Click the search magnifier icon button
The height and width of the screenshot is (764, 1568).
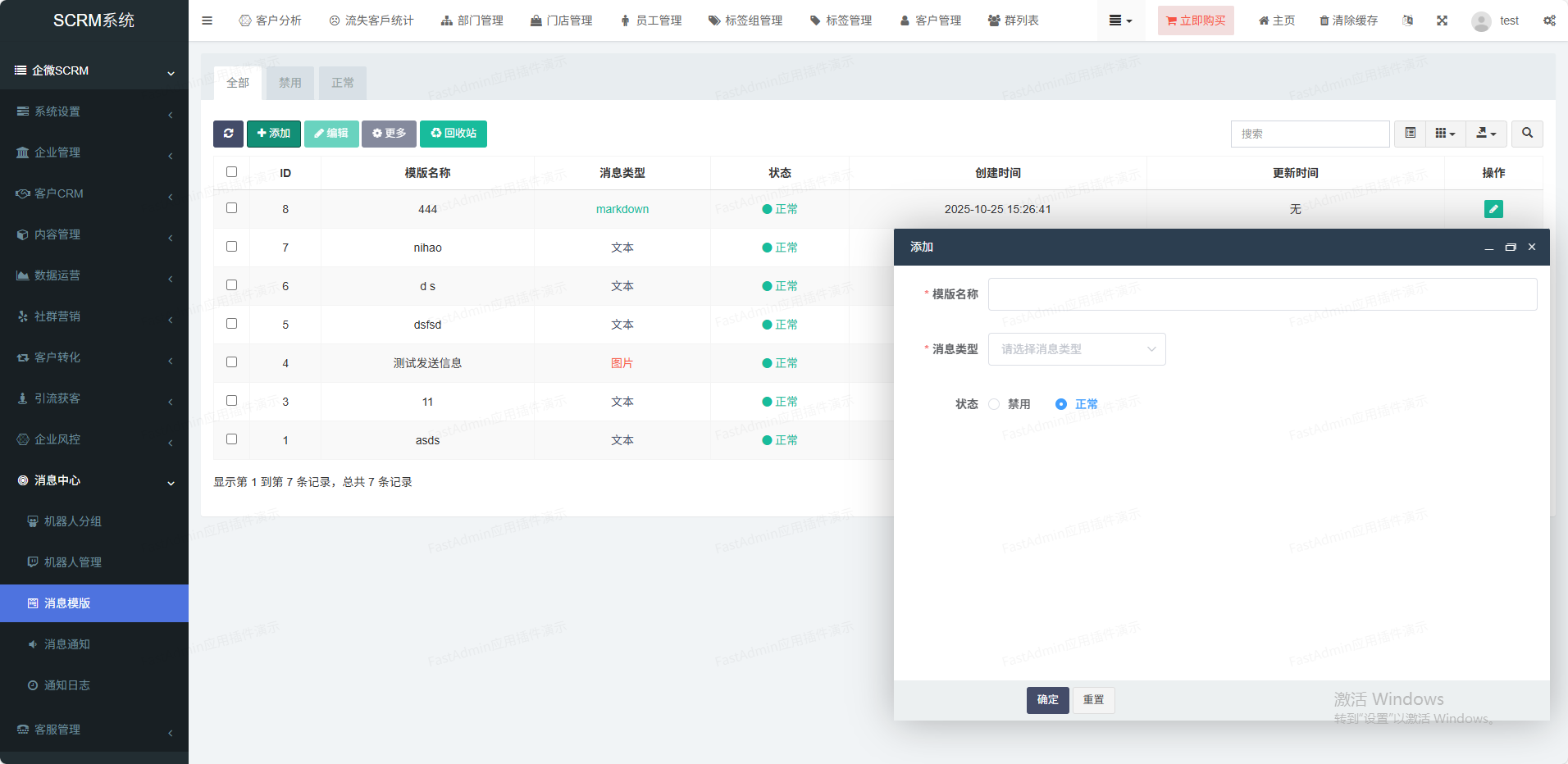pyautogui.click(x=1526, y=134)
